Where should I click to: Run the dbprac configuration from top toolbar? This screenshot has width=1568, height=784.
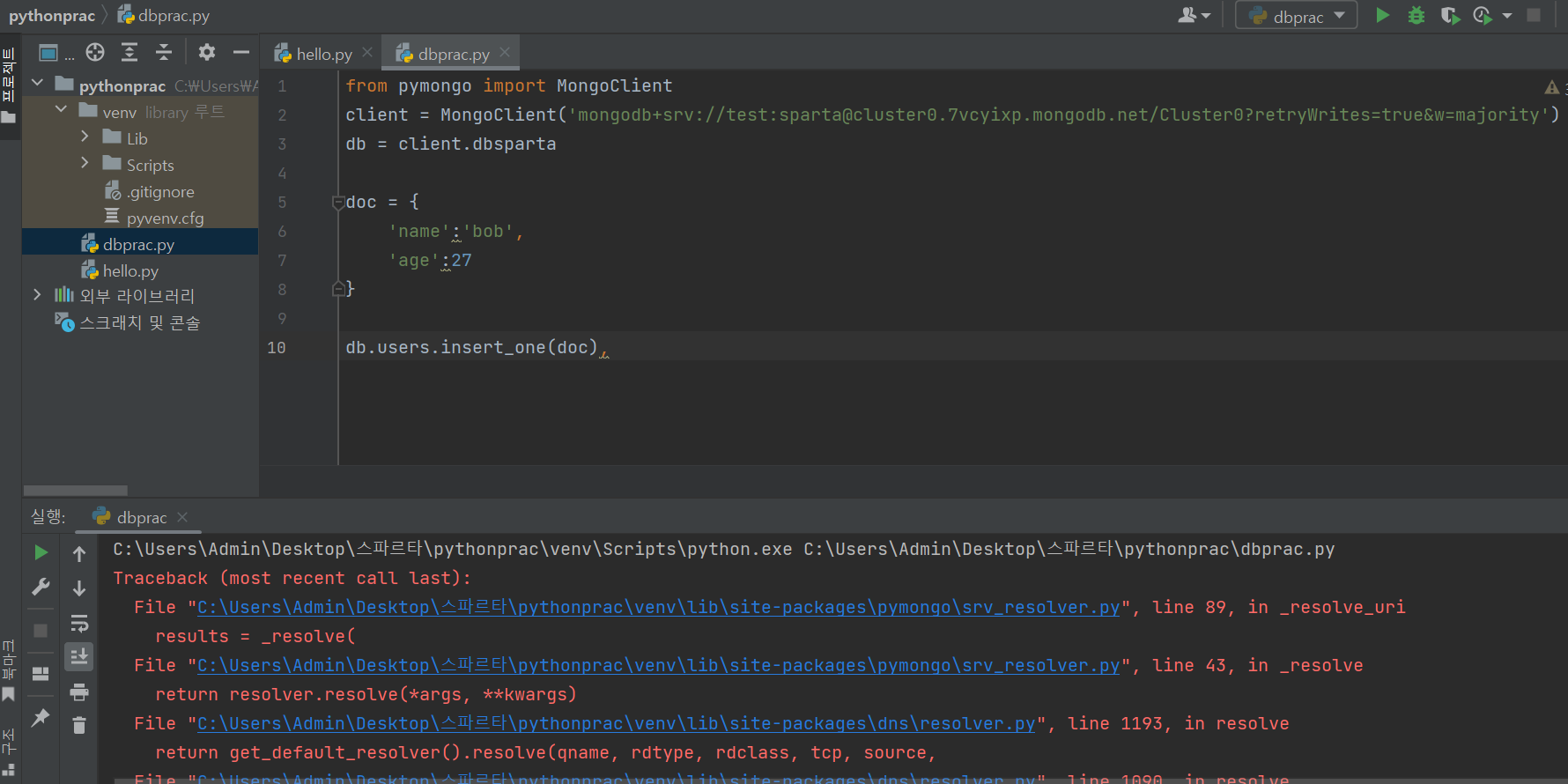(x=1382, y=15)
